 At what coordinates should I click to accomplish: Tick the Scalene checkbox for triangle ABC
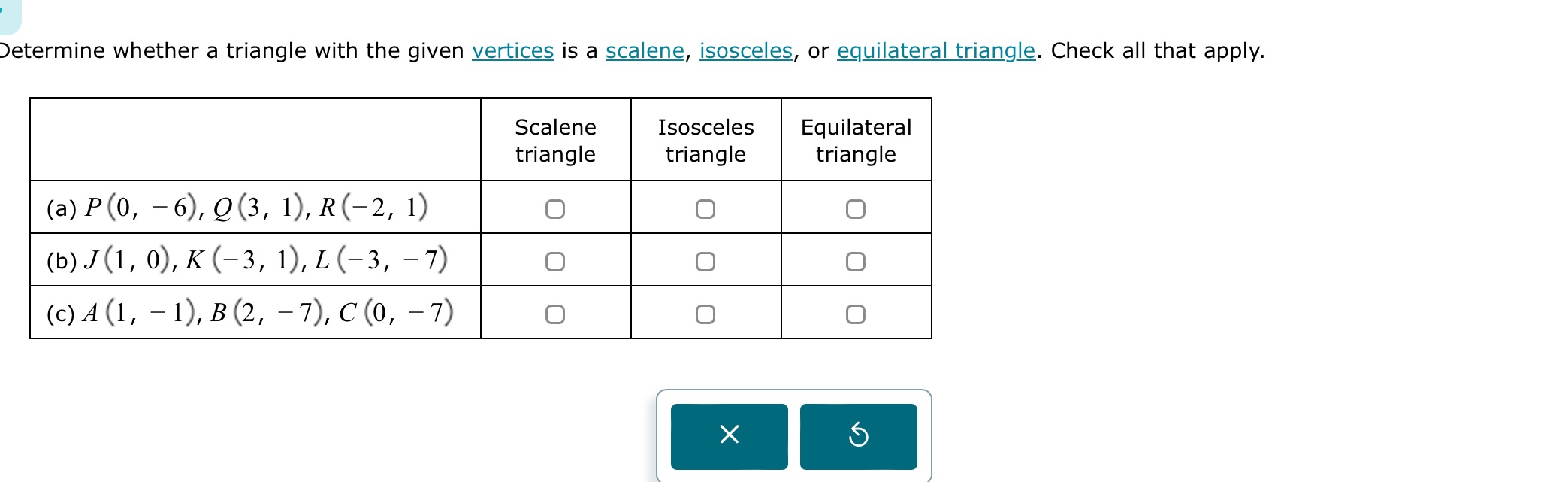[x=555, y=314]
